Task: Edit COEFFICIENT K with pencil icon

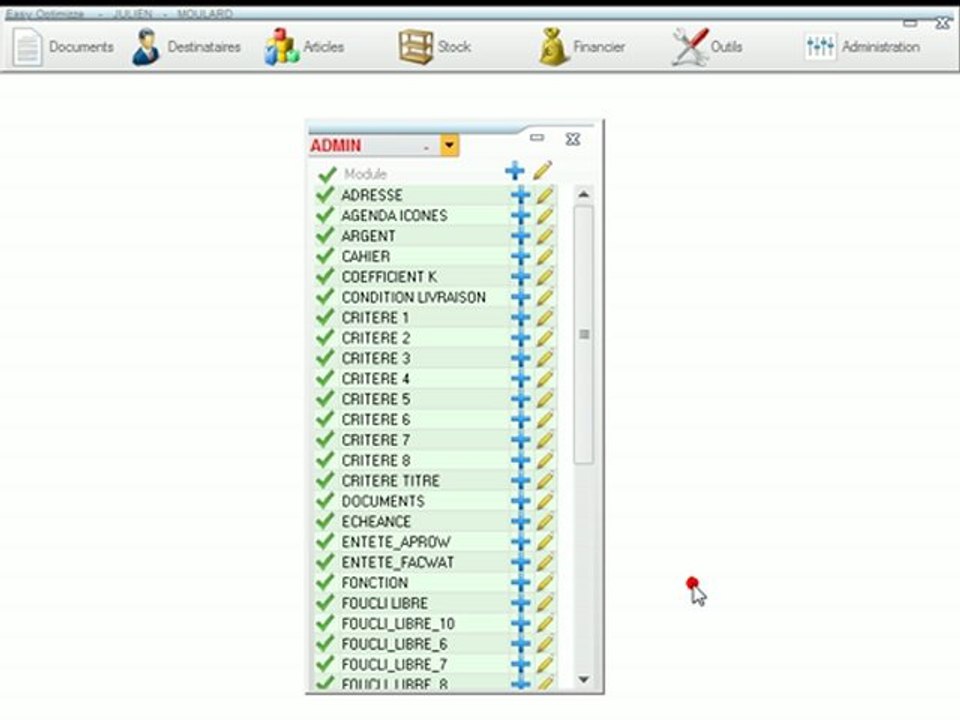Action: [544, 277]
